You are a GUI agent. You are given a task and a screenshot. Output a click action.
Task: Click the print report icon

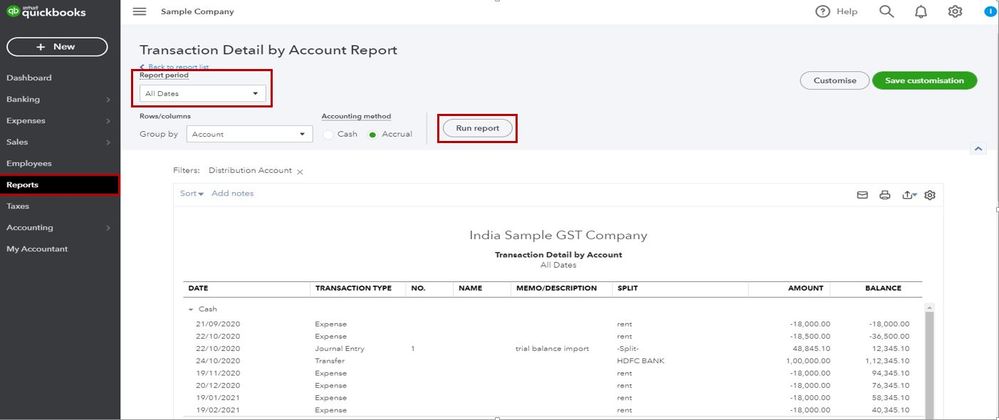[885, 195]
